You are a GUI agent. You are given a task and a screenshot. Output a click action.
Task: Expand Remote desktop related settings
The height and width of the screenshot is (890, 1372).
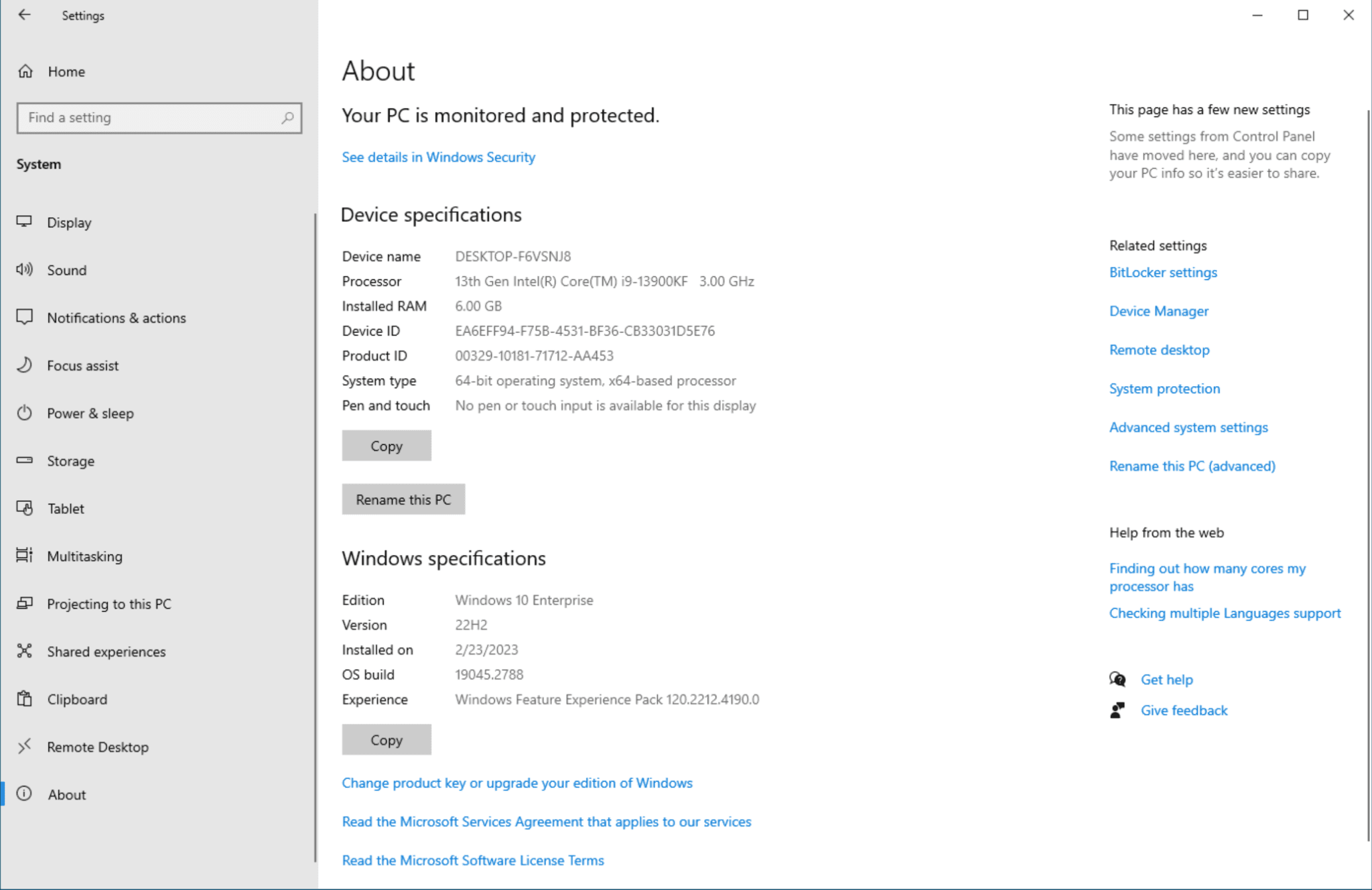point(1159,349)
